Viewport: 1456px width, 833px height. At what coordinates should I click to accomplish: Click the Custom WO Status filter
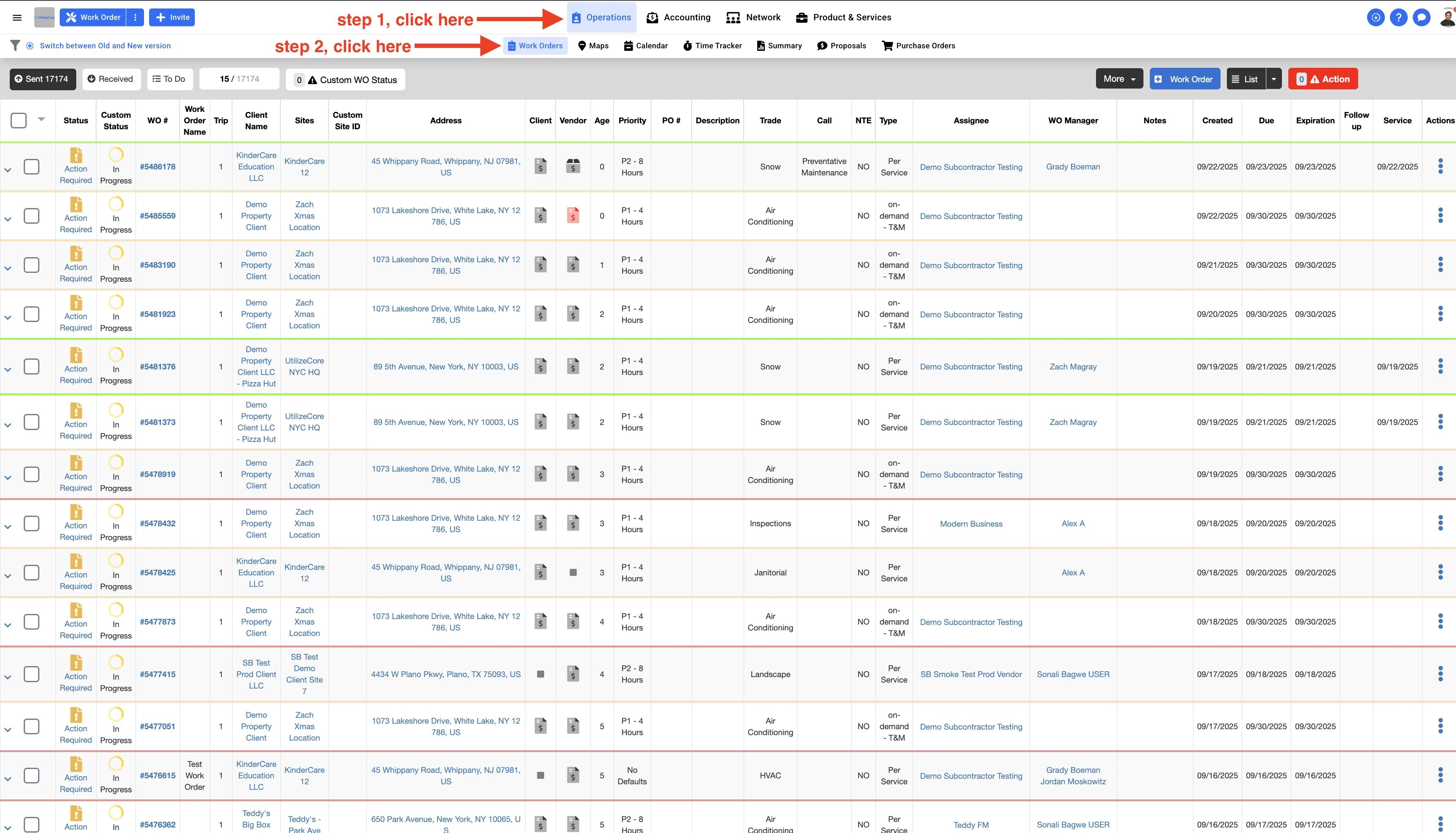click(345, 80)
